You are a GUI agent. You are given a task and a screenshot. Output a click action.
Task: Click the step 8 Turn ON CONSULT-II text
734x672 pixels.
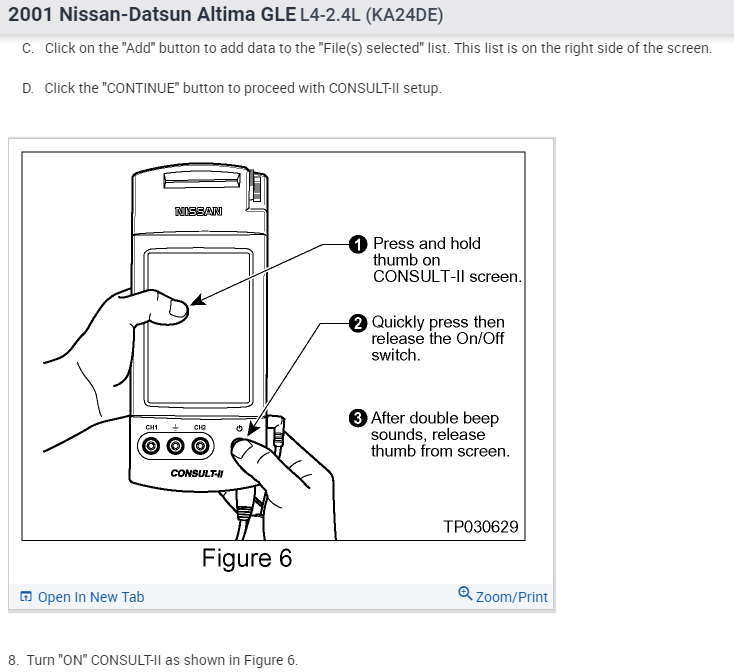(153, 660)
